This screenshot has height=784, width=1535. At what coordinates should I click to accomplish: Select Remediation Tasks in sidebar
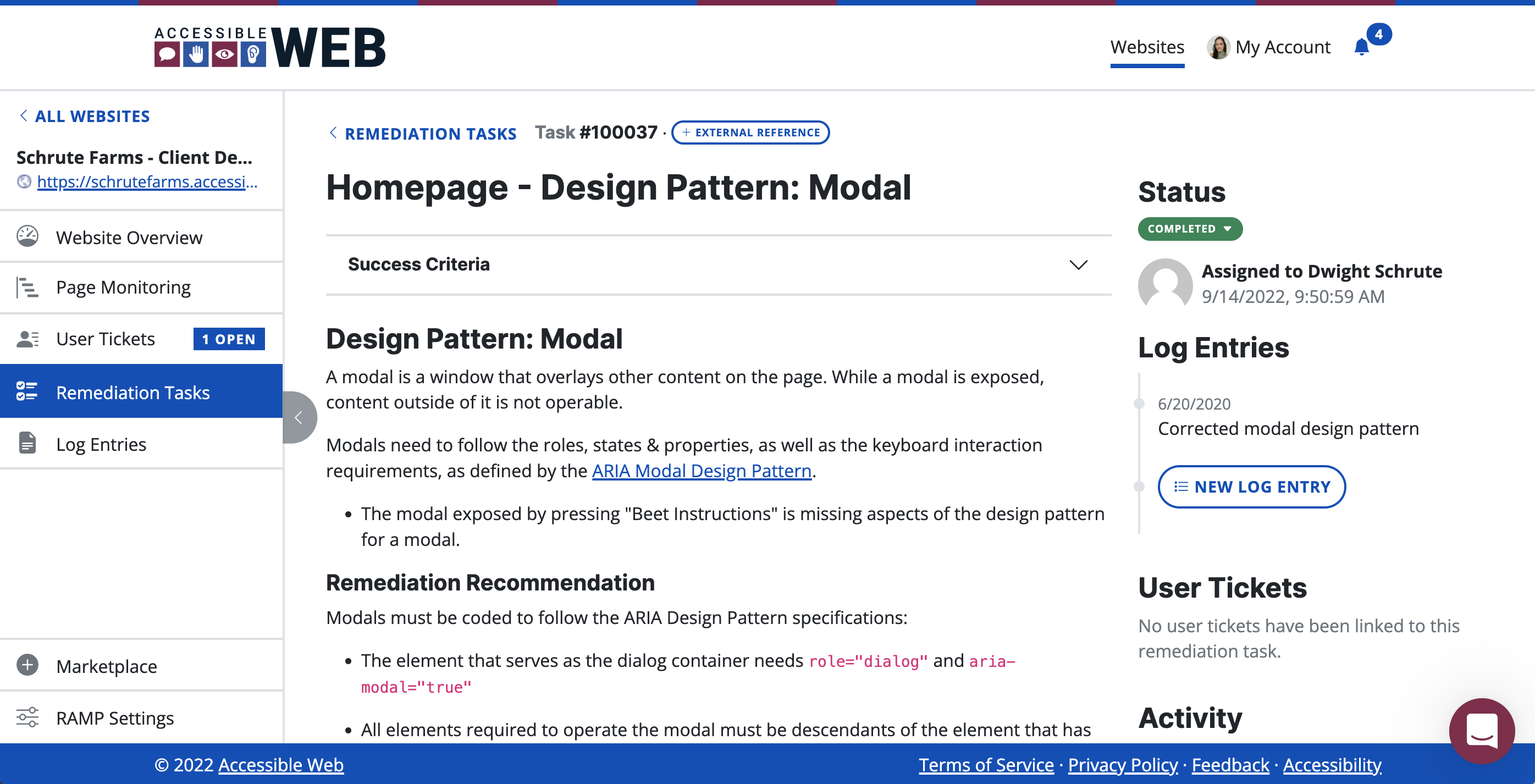pyautogui.click(x=141, y=392)
